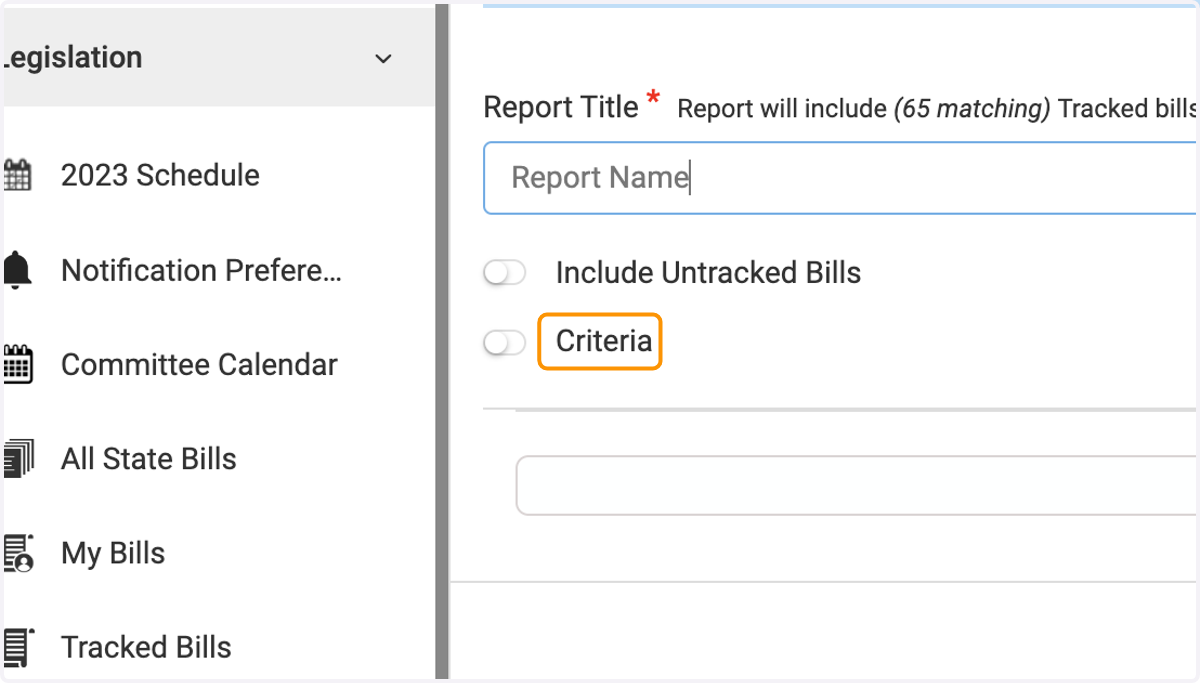Select Tracked Bills in sidebar

146,647
